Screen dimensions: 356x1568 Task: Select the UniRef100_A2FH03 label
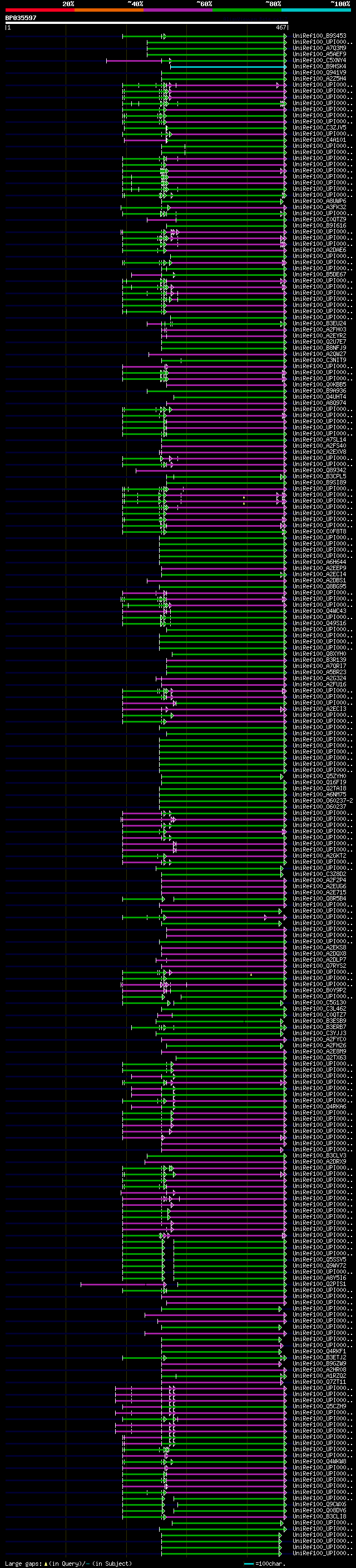tap(319, 330)
